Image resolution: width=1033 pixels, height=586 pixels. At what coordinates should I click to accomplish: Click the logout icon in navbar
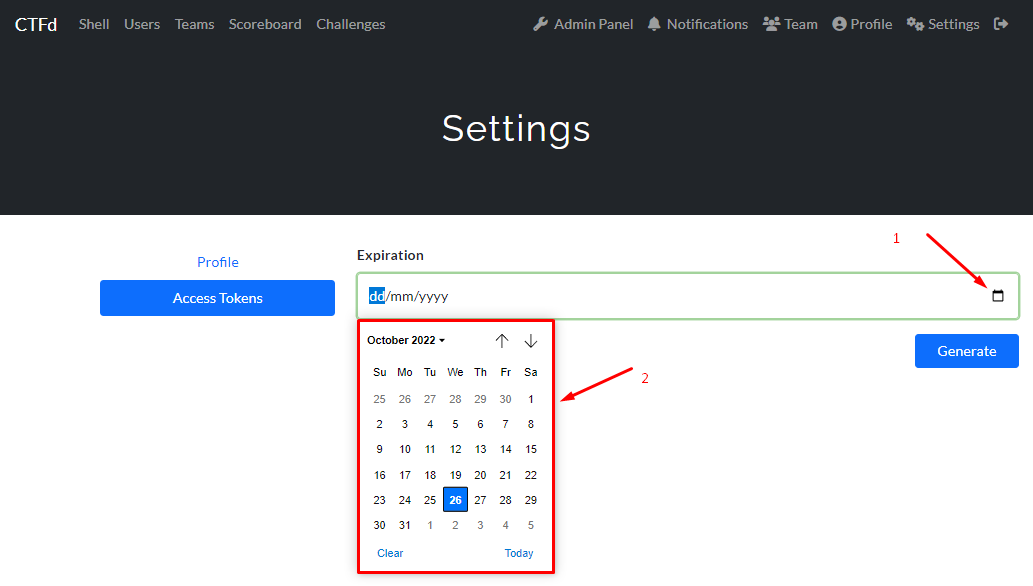tap(1001, 24)
